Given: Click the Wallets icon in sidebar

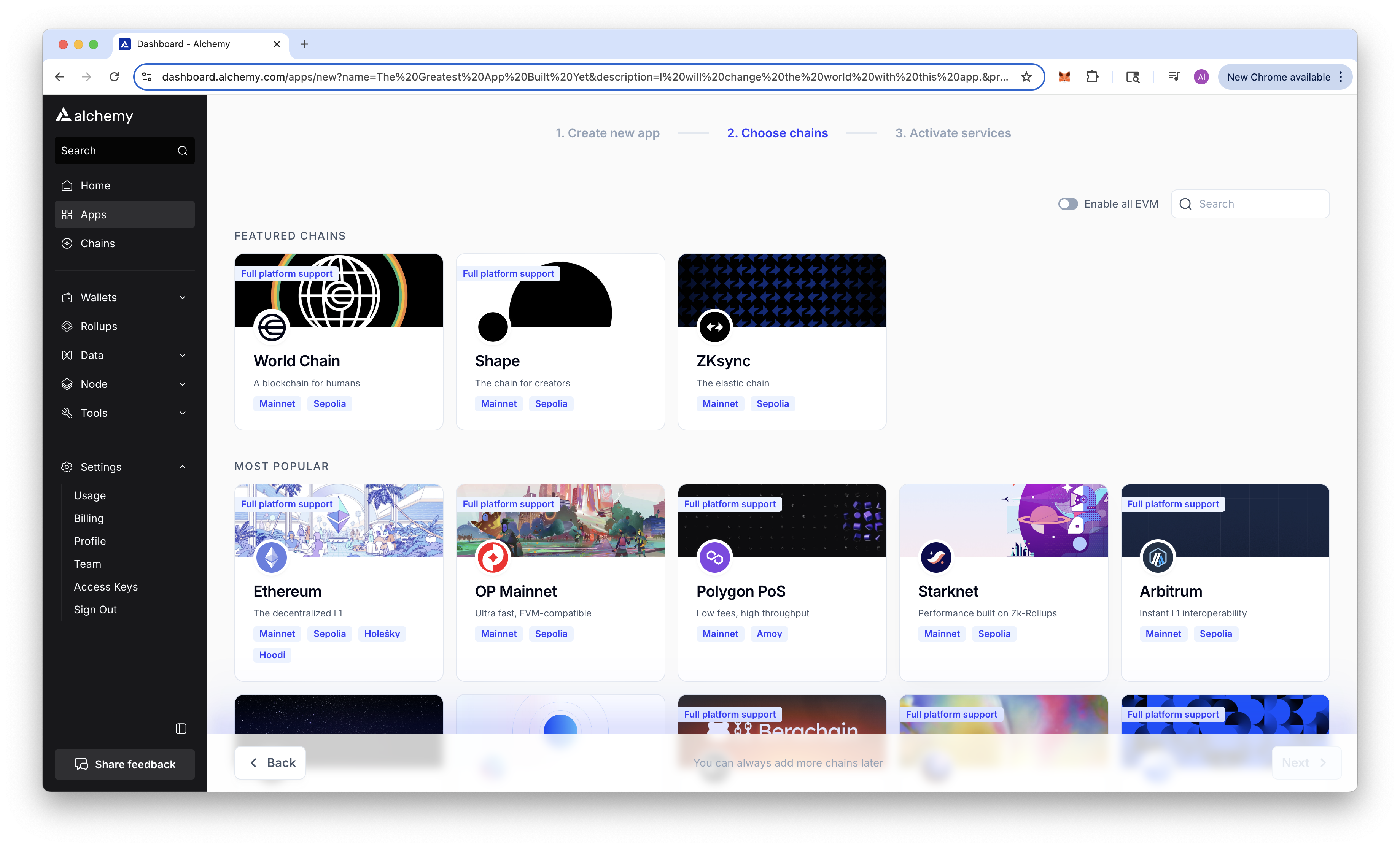Looking at the screenshot, I should point(67,298).
